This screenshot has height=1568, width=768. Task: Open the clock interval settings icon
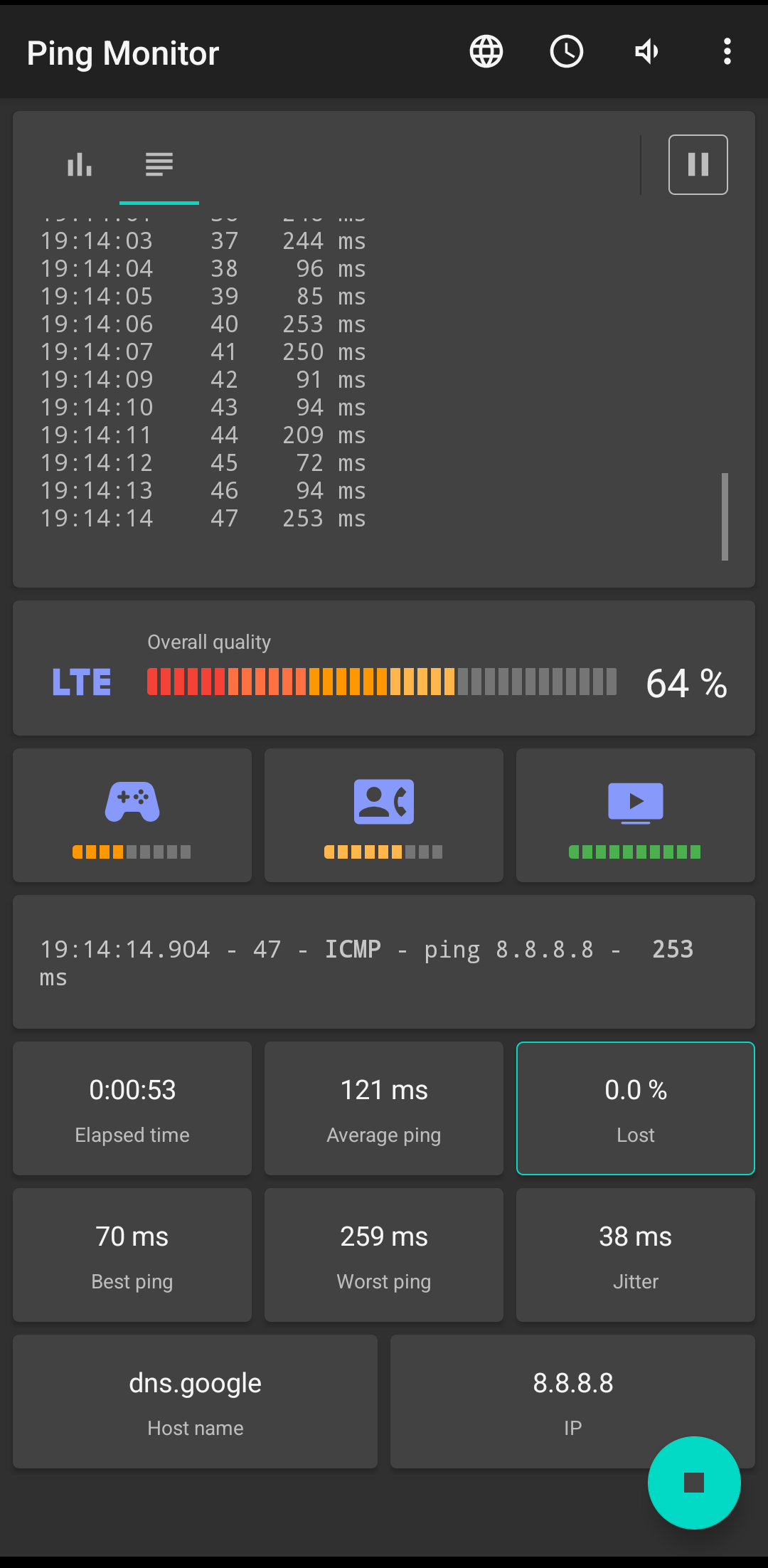point(567,52)
